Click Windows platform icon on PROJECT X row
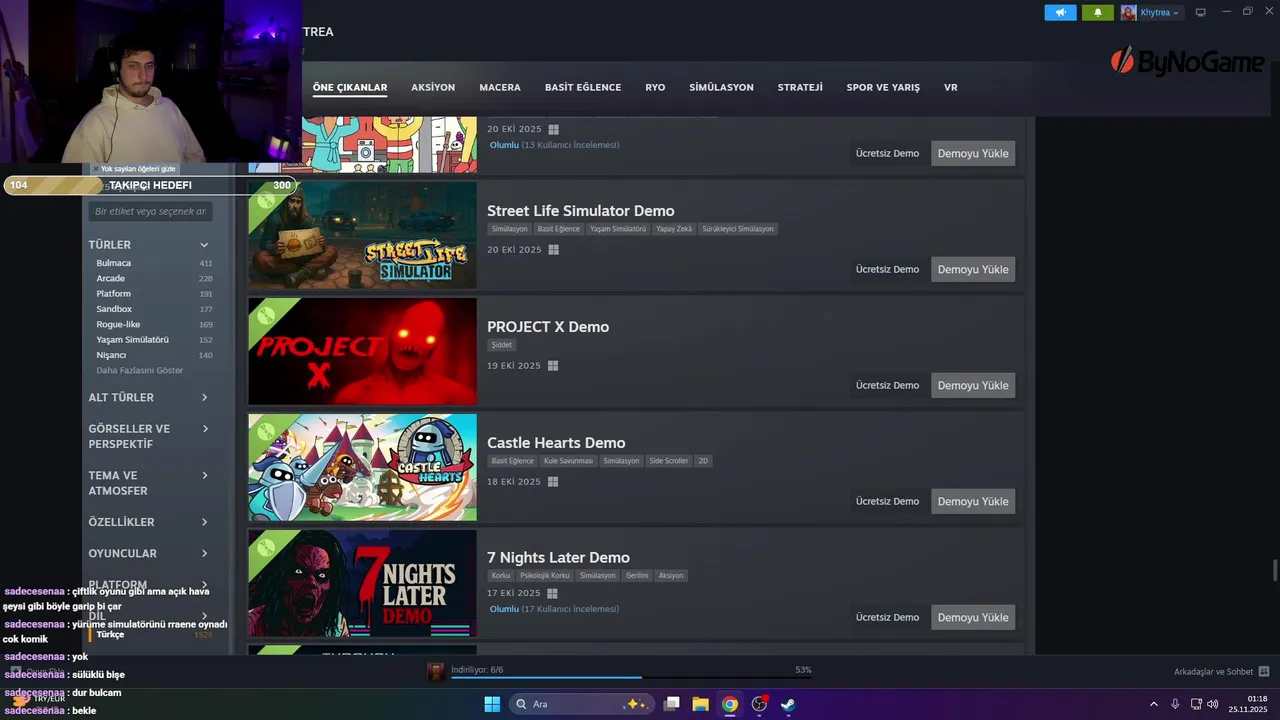1280x720 pixels. 553,366
